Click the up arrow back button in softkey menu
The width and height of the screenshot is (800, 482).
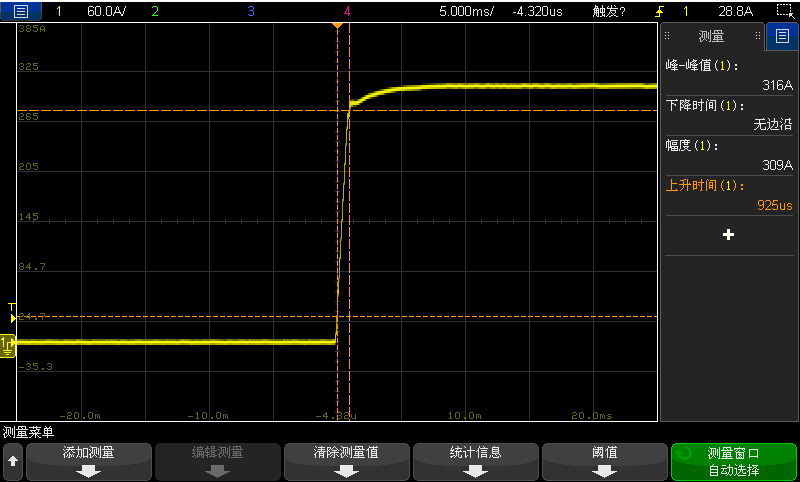[12, 461]
